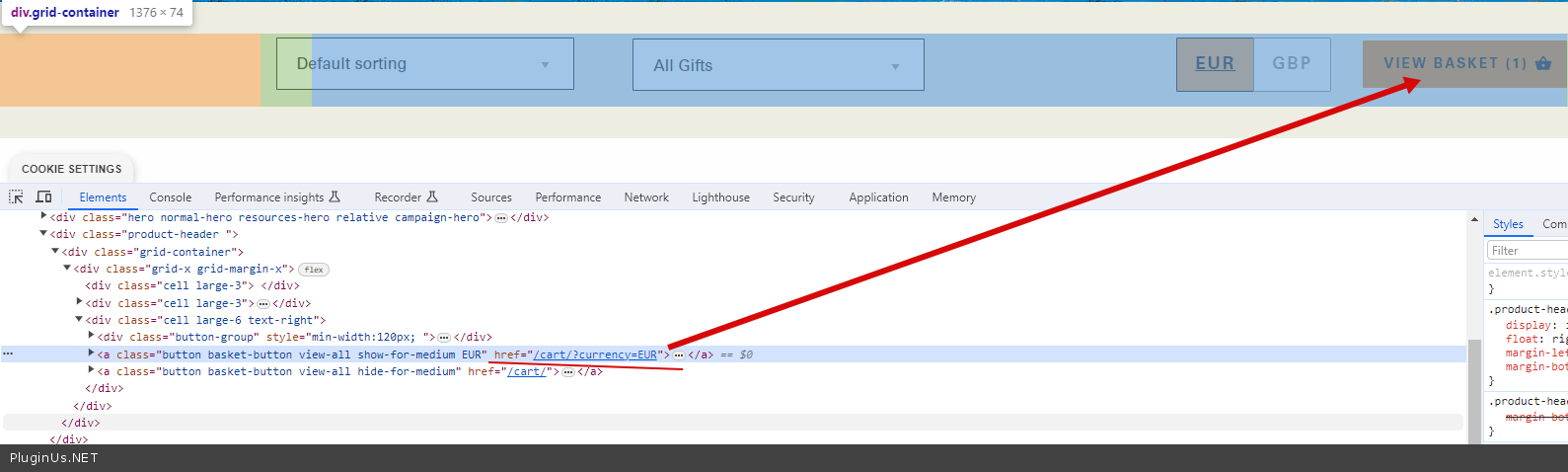Screen dimensions: 1568x472
Task: Click ellipsis in the second cell large-3 div
Action: coord(263,304)
